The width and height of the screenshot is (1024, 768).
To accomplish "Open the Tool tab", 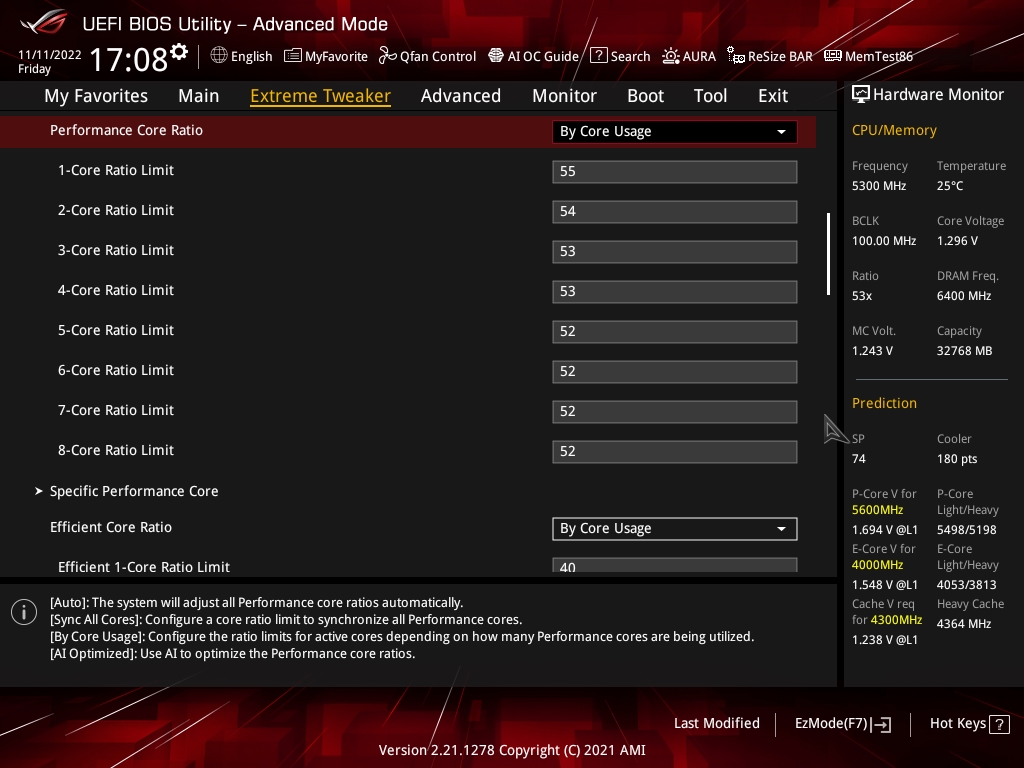I will tap(710, 95).
